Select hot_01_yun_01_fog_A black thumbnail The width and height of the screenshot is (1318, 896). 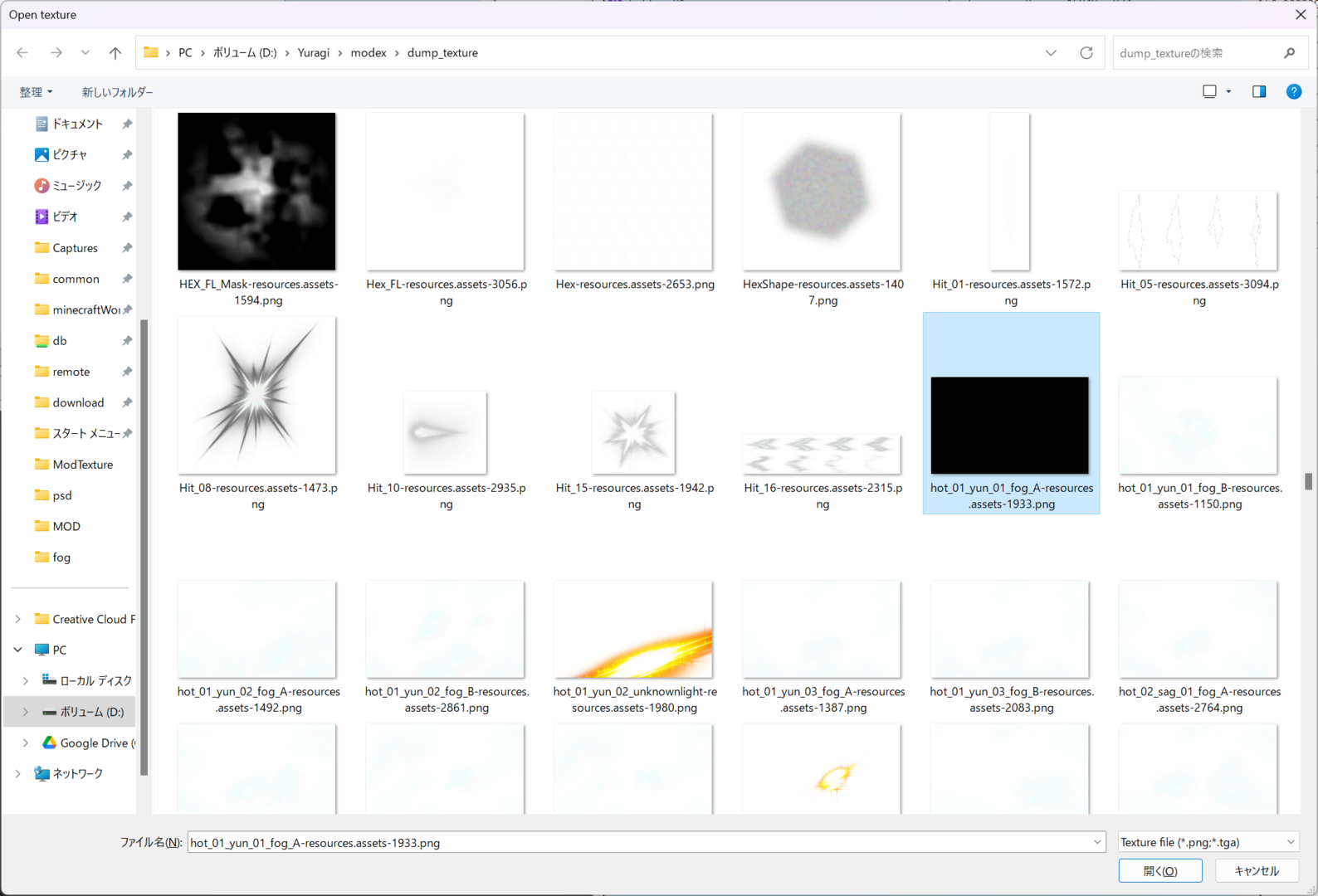coord(1010,426)
